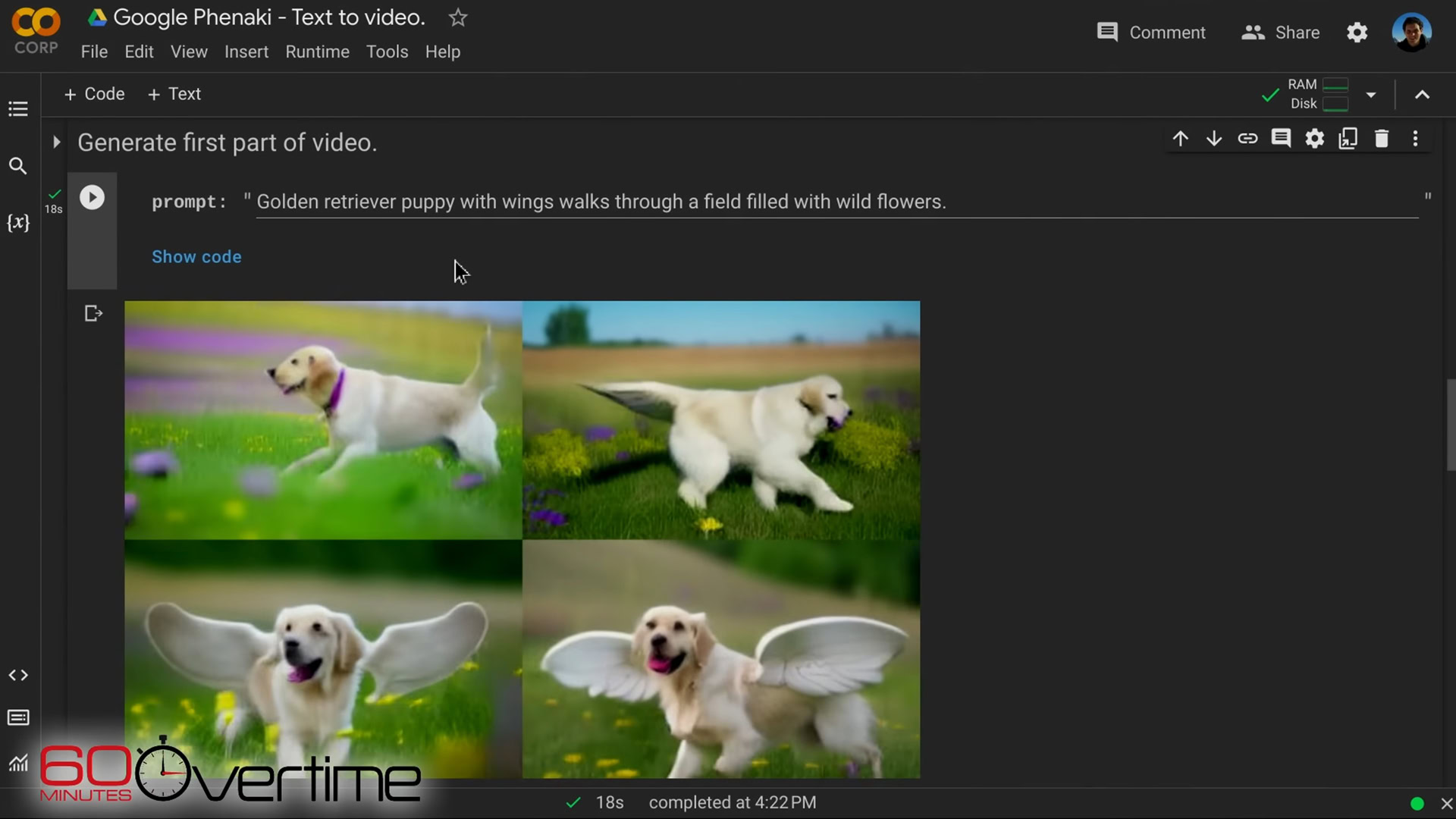Toggle the terminal panel in sidebar

[17, 717]
